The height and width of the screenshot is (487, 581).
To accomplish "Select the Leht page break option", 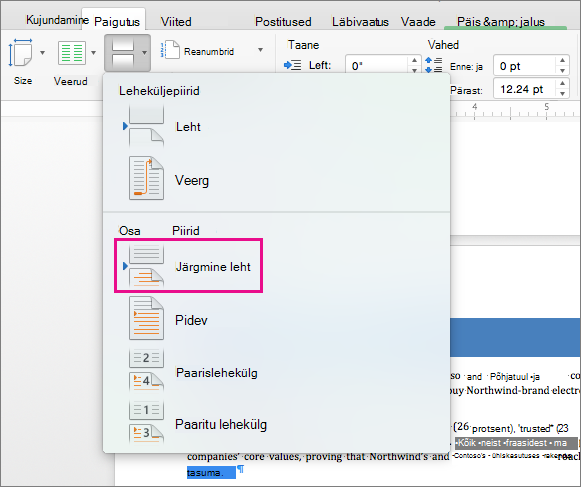I will pos(165,127).
